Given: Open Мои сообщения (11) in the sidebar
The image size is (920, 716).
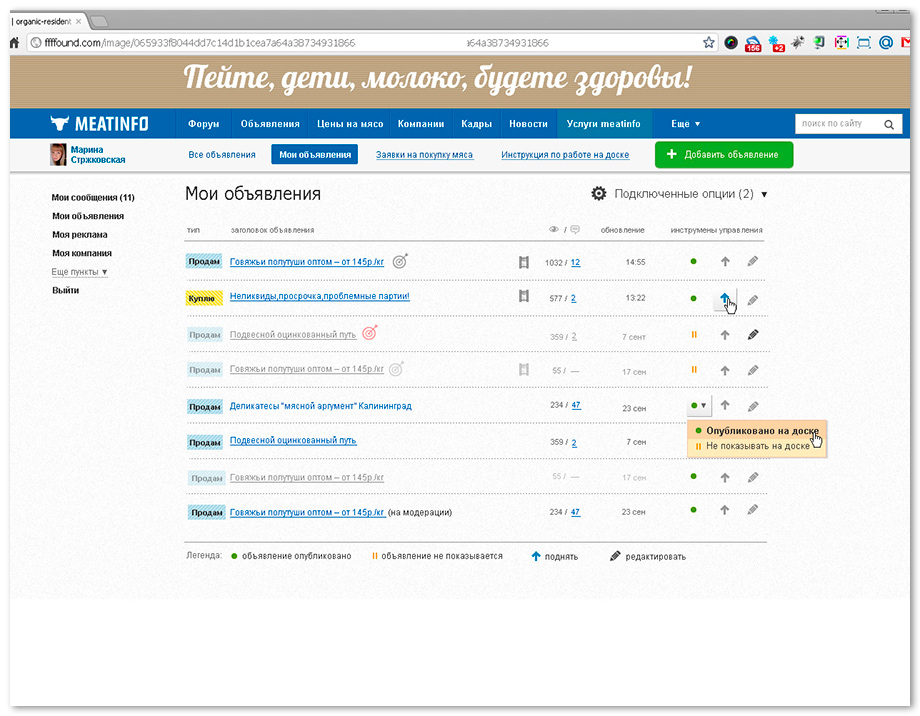Looking at the screenshot, I should pyautogui.click(x=93, y=197).
